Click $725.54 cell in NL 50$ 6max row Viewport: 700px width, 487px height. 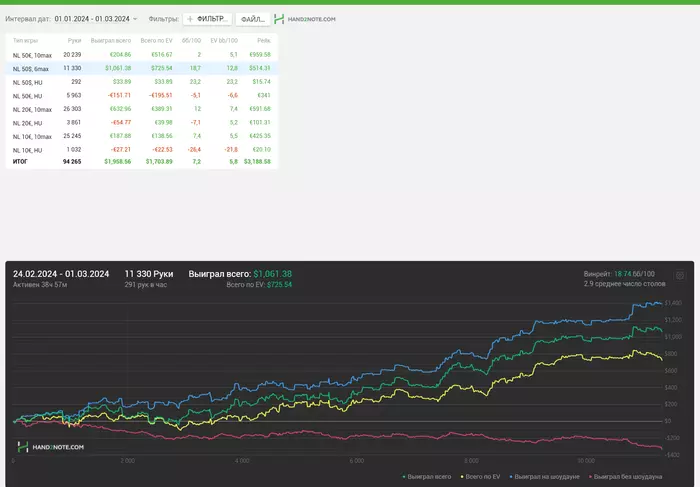[162, 68]
